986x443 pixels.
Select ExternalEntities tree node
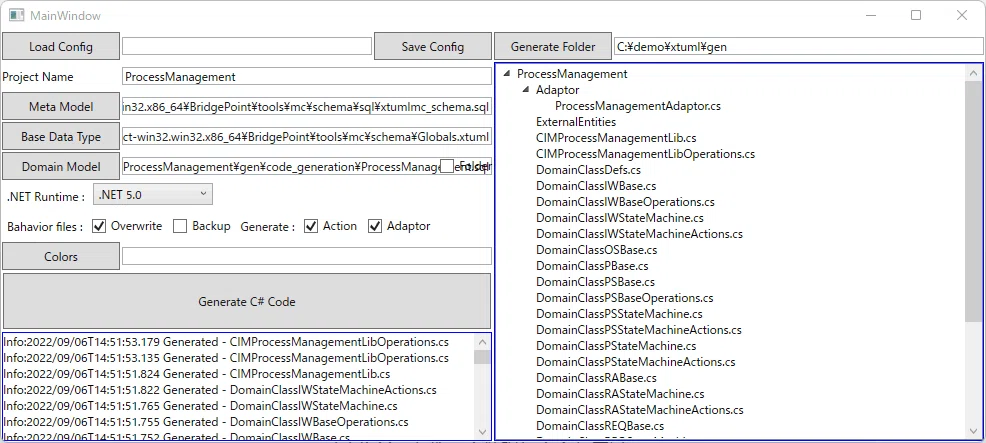pos(576,121)
